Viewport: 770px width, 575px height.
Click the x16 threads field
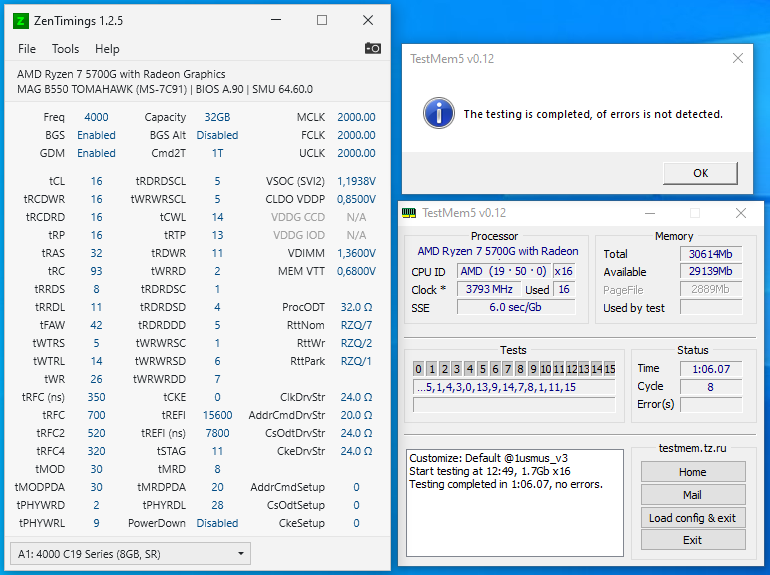click(x=564, y=271)
